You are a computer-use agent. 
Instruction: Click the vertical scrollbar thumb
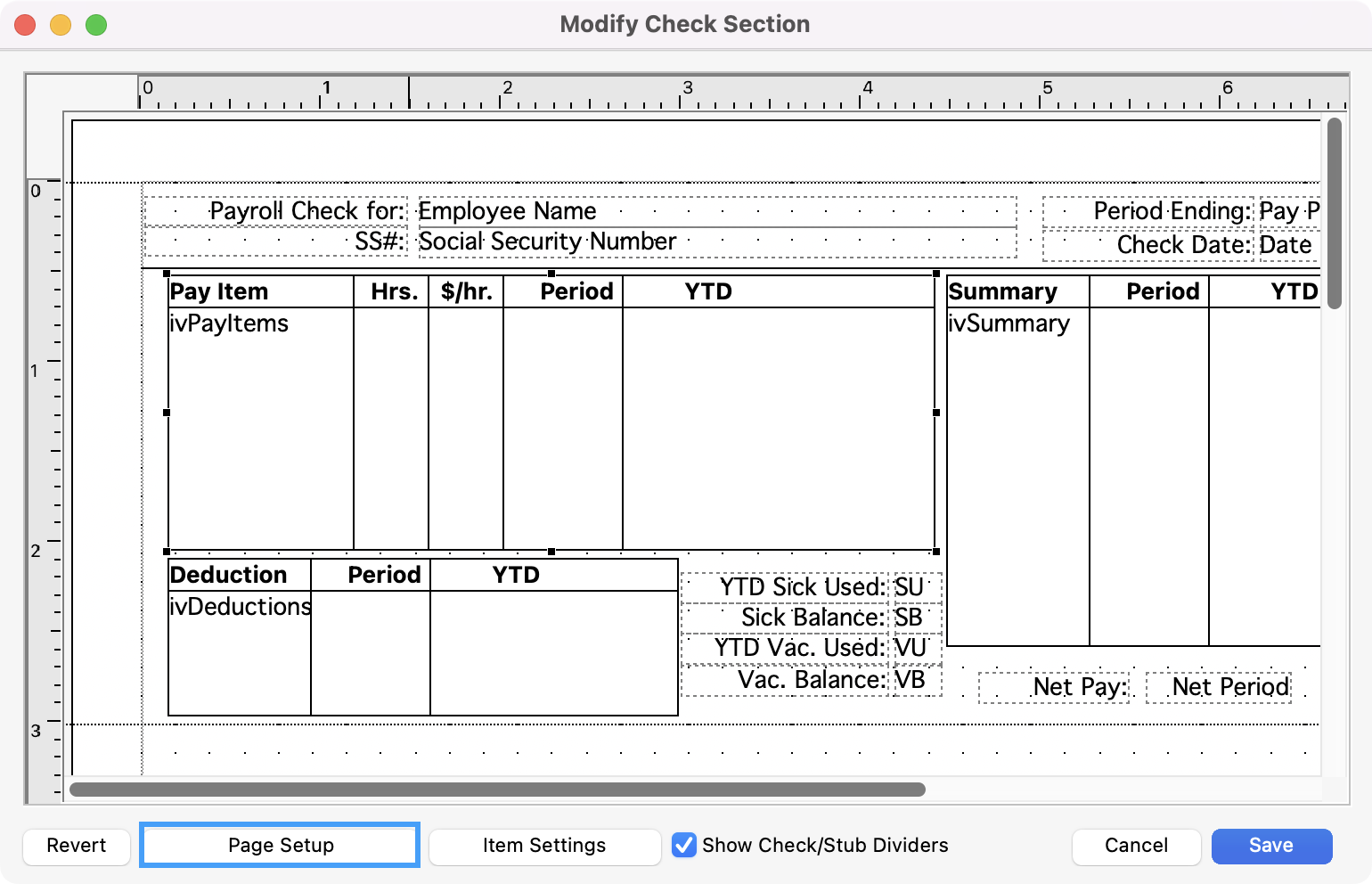click(1334, 214)
